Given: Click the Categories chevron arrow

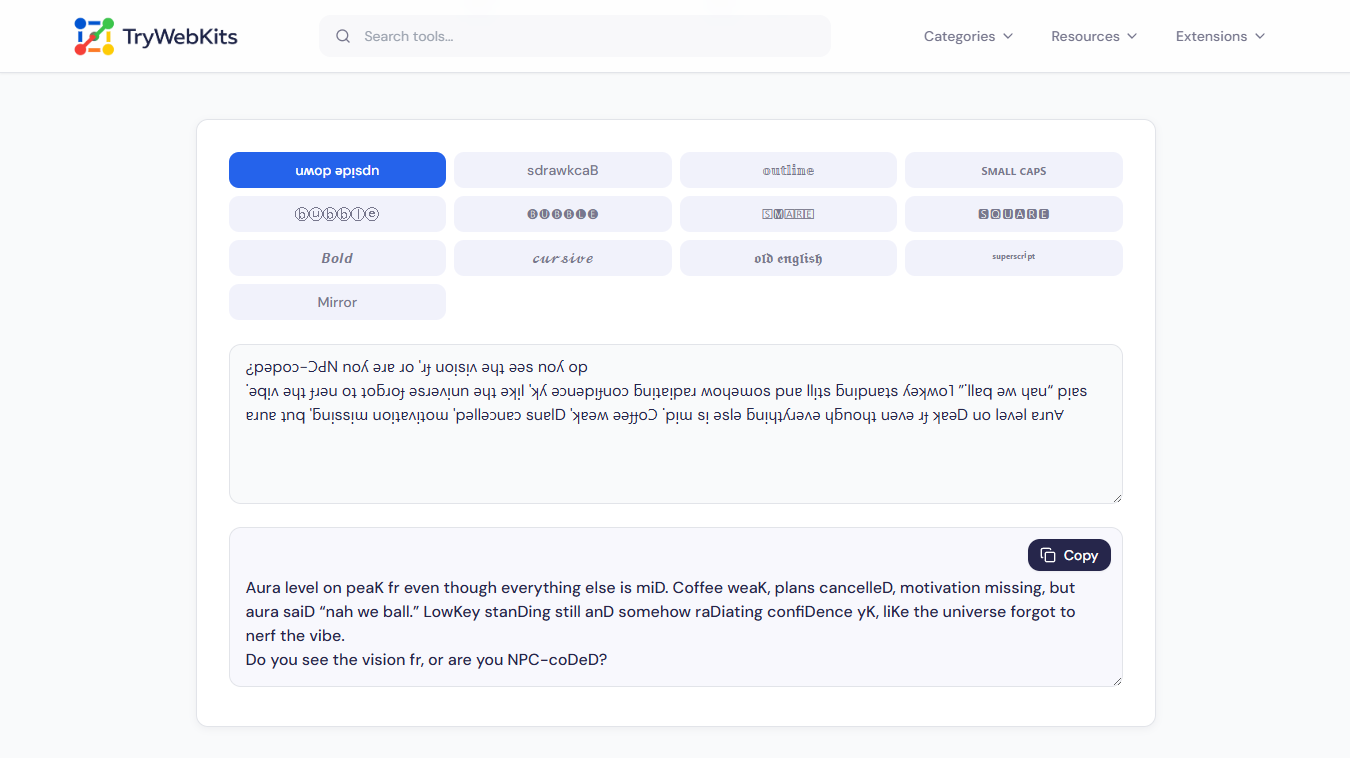Looking at the screenshot, I should tap(1008, 36).
